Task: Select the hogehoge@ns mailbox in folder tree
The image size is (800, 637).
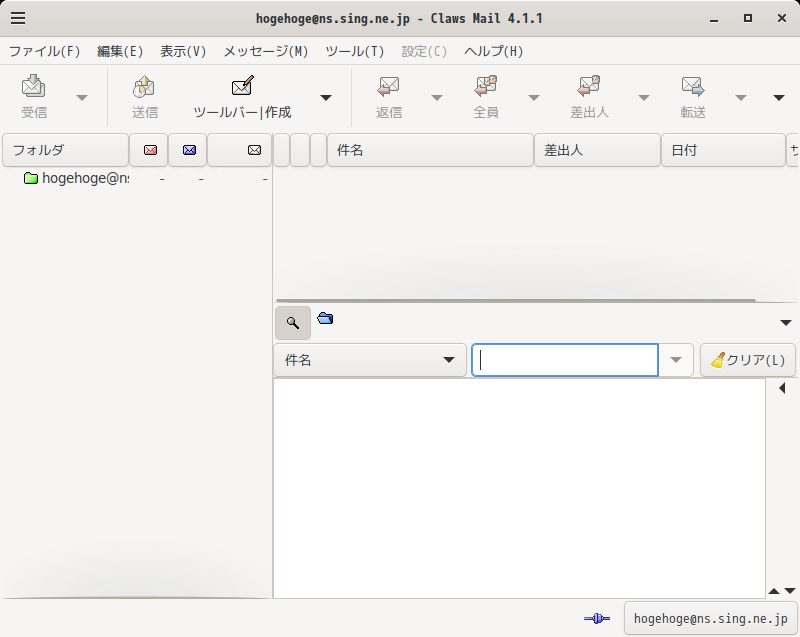Action: pyautogui.click(x=77, y=178)
